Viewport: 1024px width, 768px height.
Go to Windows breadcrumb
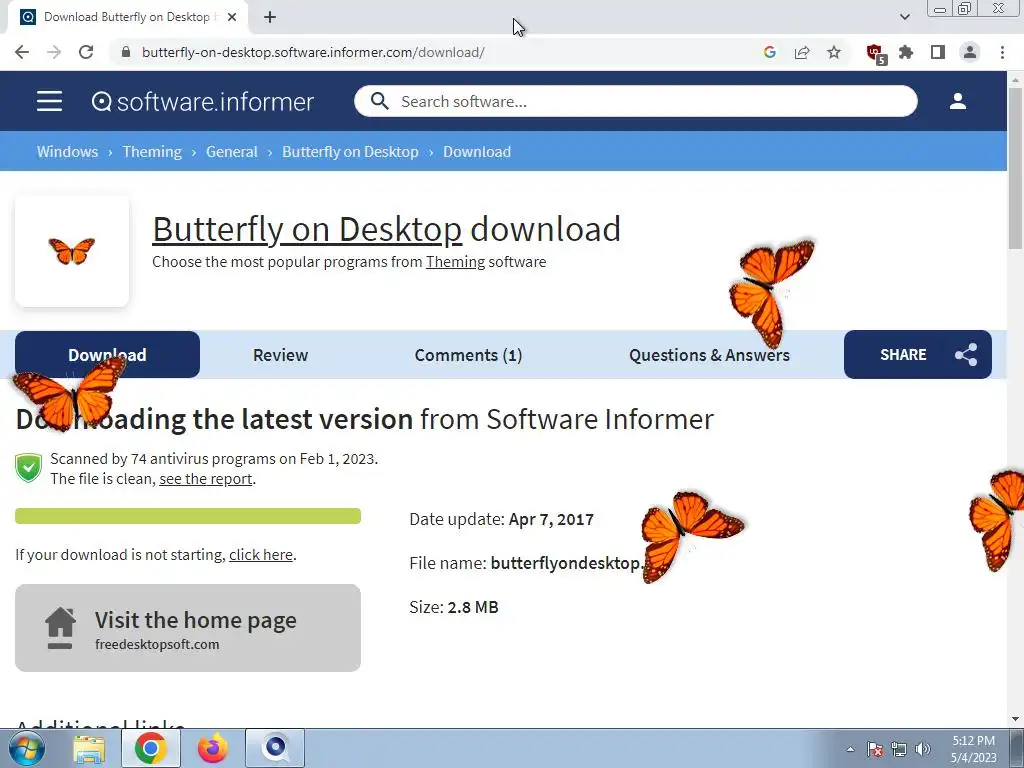(x=67, y=152)
